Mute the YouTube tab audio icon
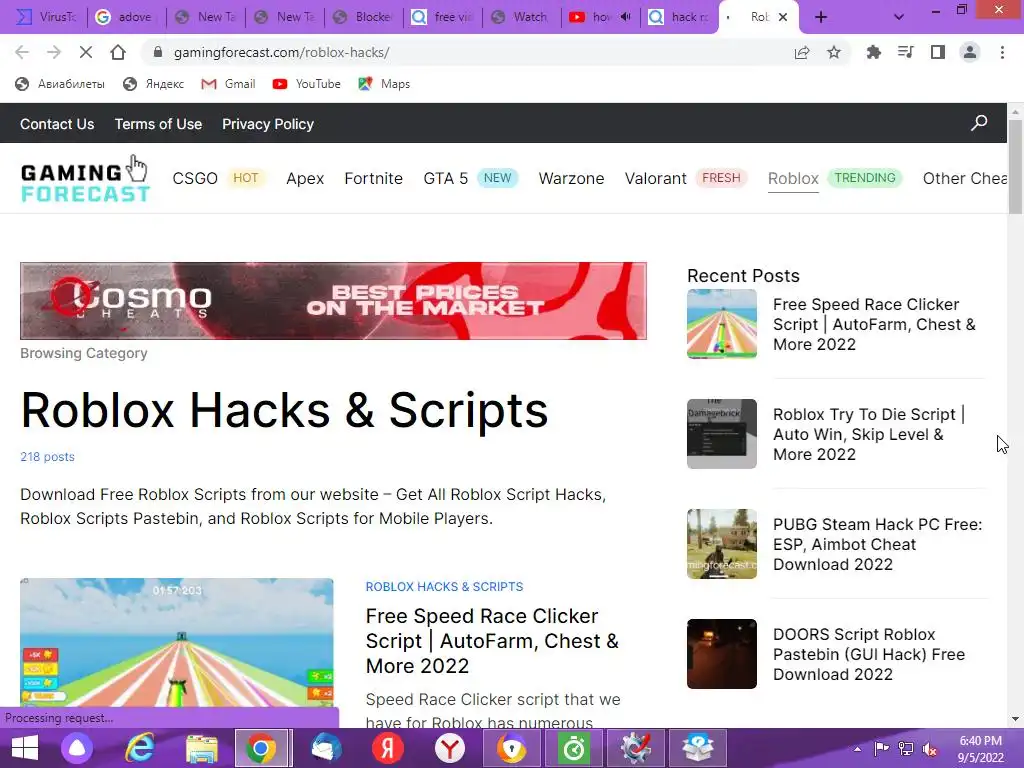Viewport: 1024px width, 768px height. [626, 17]
